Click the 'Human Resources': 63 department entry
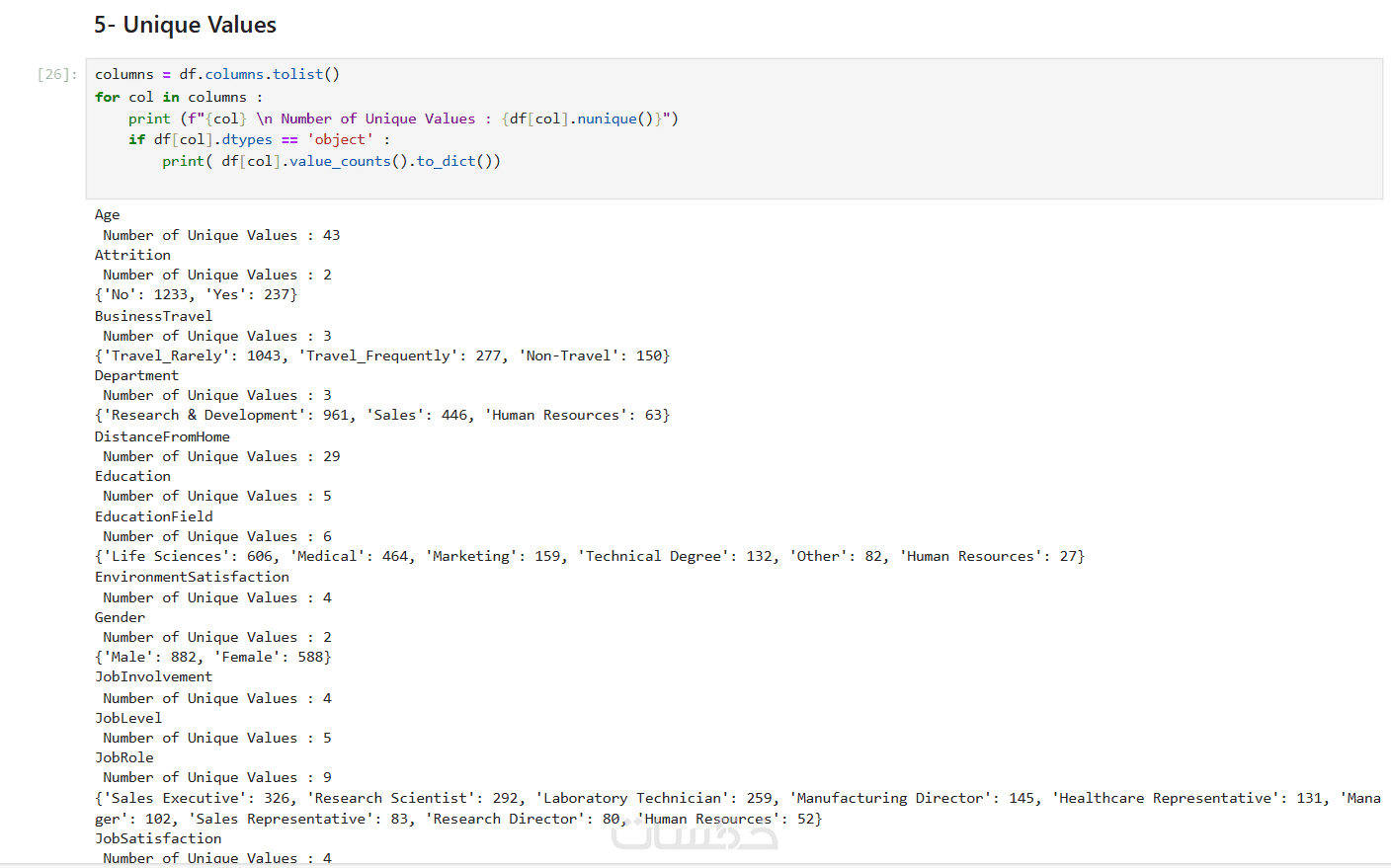 [x=573, y=415]
